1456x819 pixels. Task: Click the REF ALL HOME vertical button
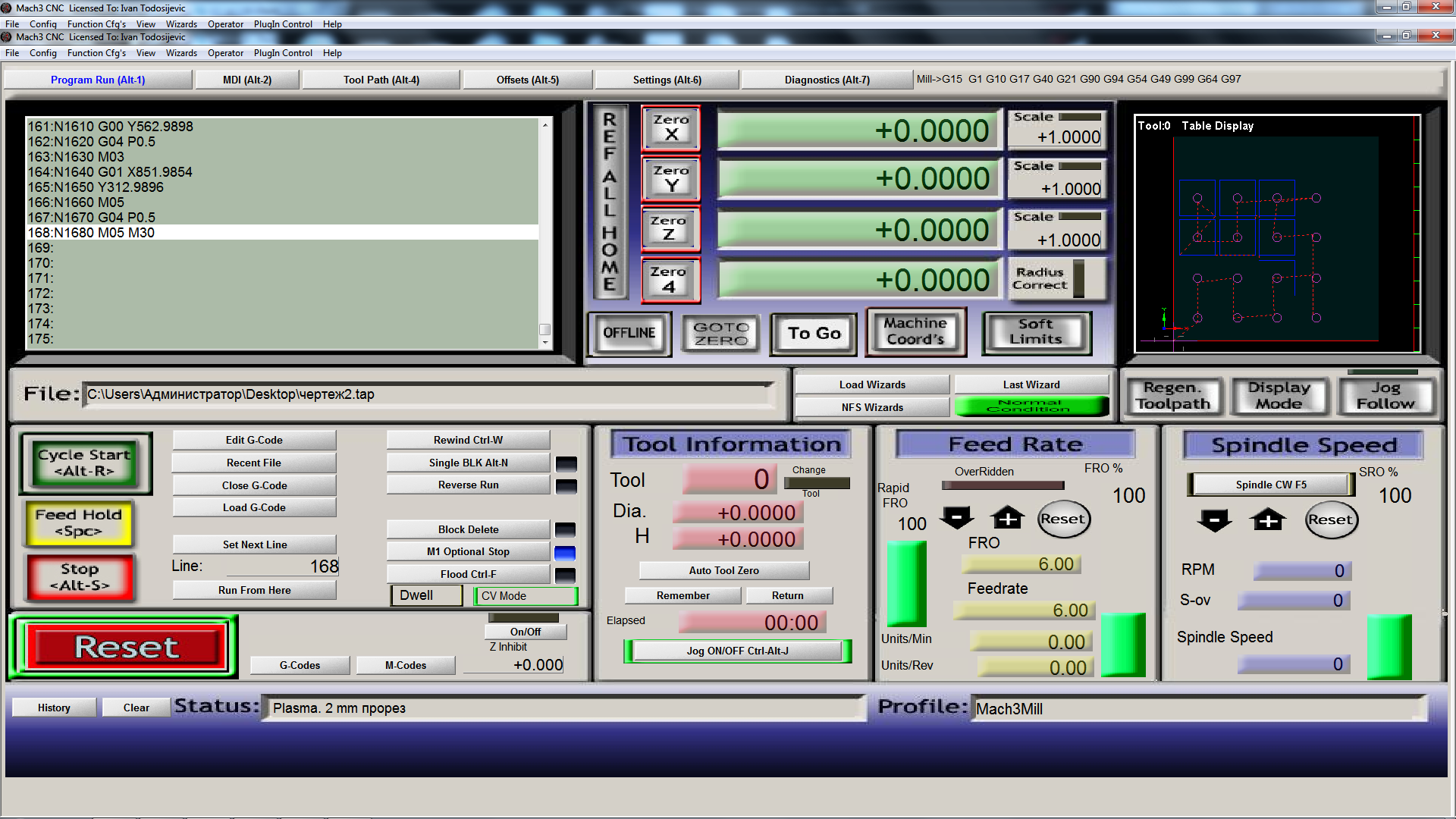(610, 202)
